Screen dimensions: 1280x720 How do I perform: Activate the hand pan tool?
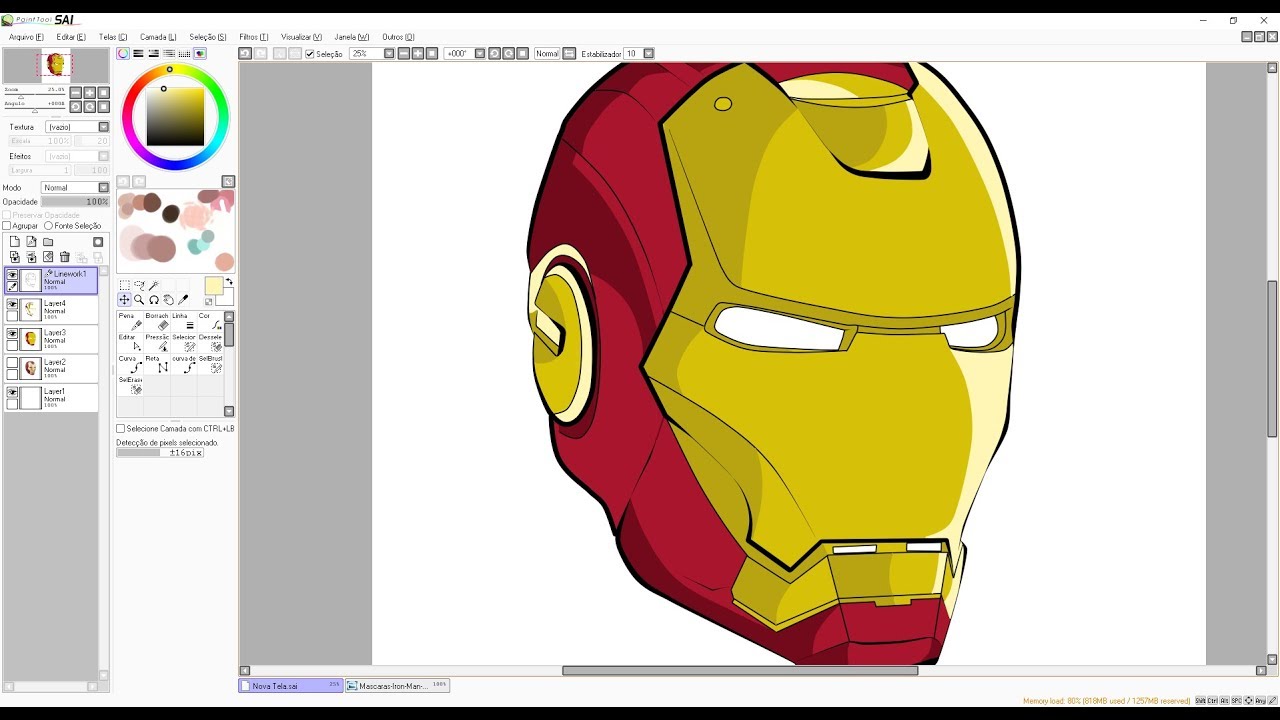168,300
